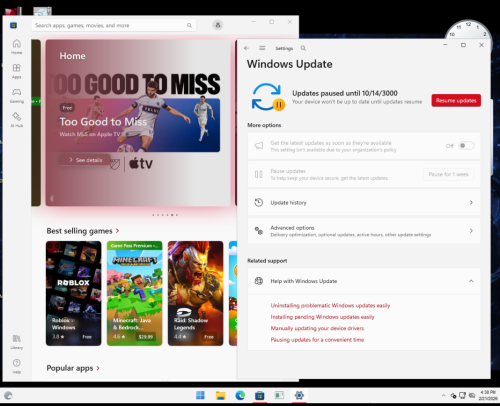Open the Store profile account icon
The width and height of the screenshot is (500, 406).
tap(218, 25)
